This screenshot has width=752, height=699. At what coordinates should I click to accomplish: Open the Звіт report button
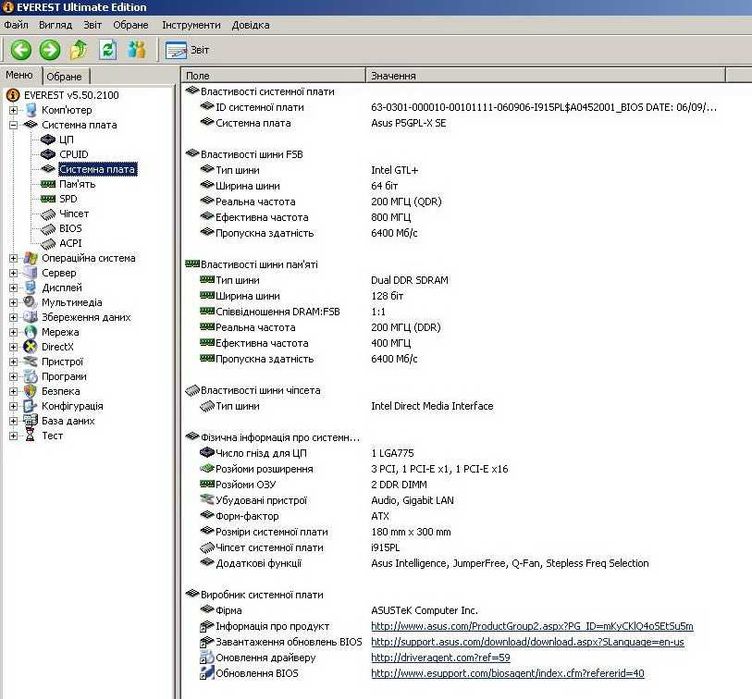pos(187,50)
